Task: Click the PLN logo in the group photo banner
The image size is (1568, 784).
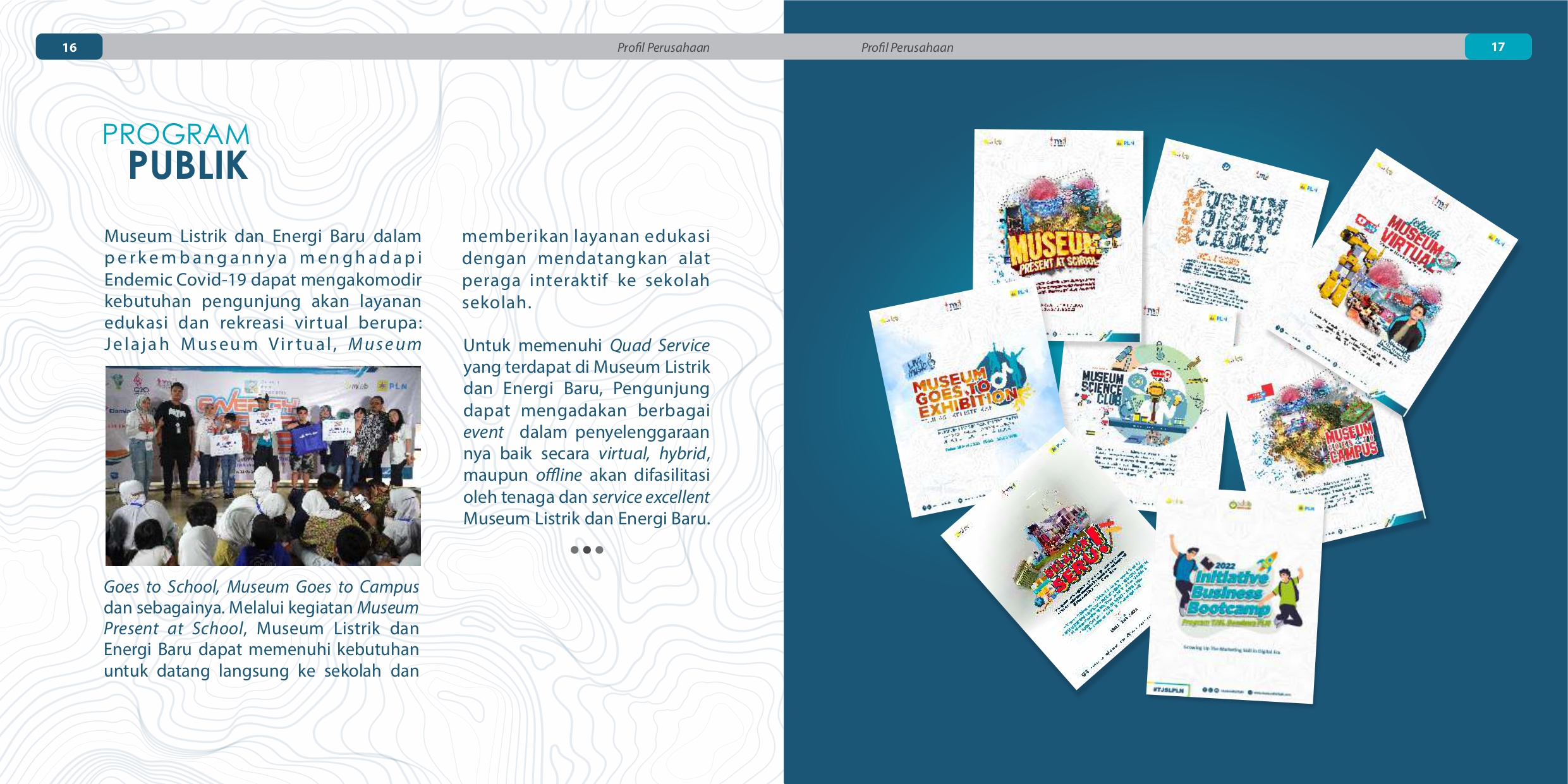Action: [x=392, y=385]
